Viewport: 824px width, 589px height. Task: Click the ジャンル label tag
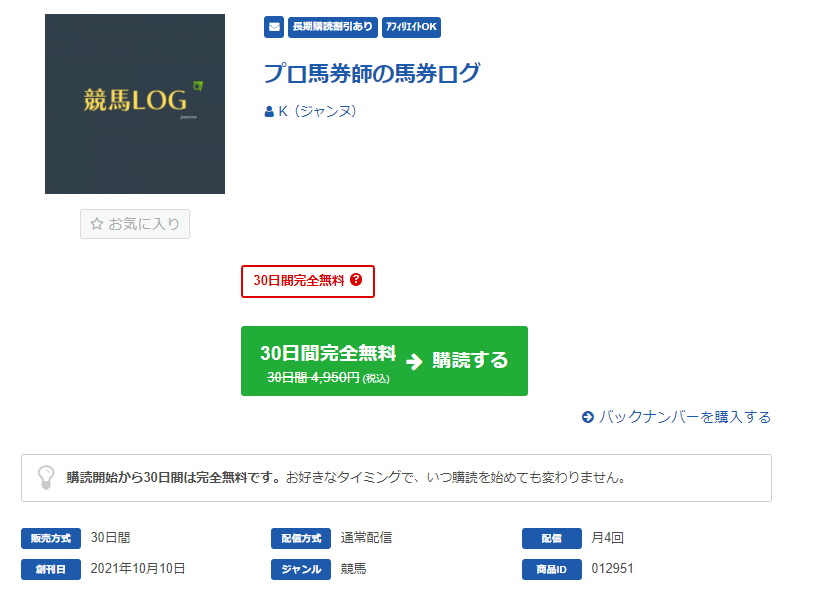click(301, 569)
